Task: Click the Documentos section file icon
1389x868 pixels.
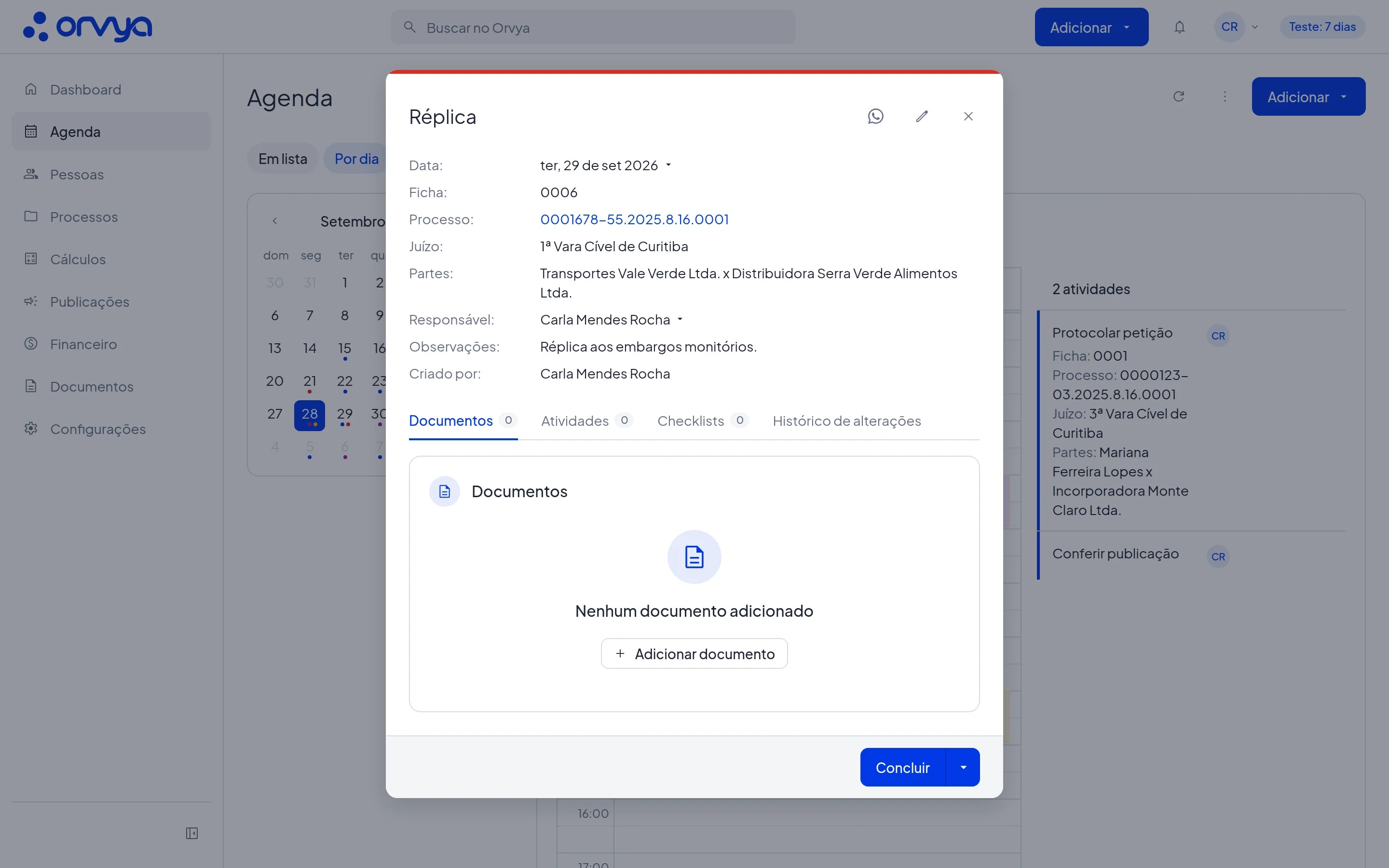Action: [x=445, y=491]
